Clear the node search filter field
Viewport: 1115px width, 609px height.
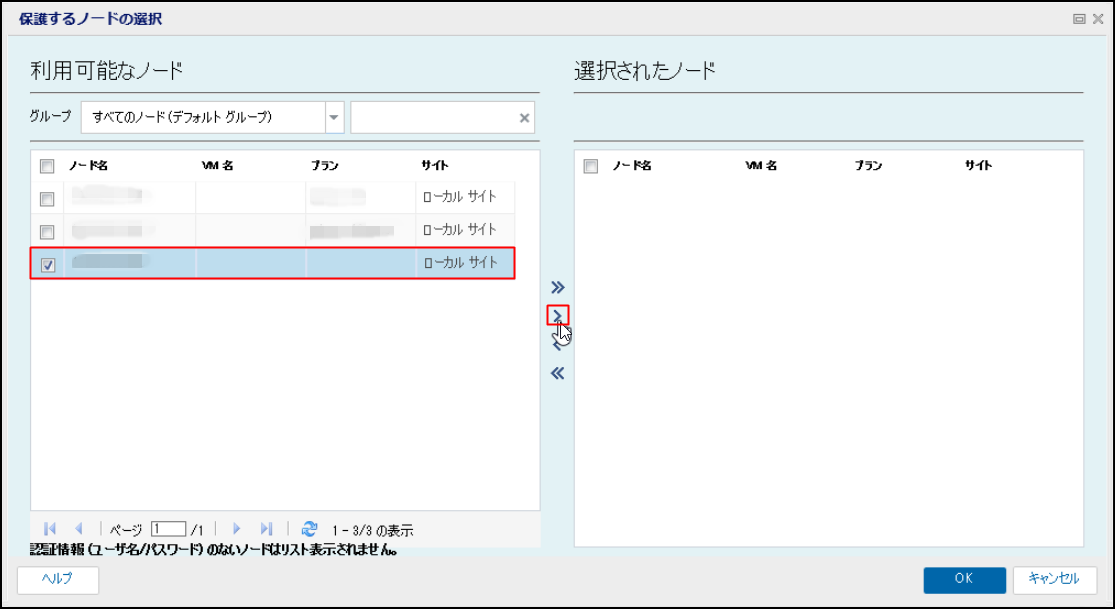coord(524,118)
